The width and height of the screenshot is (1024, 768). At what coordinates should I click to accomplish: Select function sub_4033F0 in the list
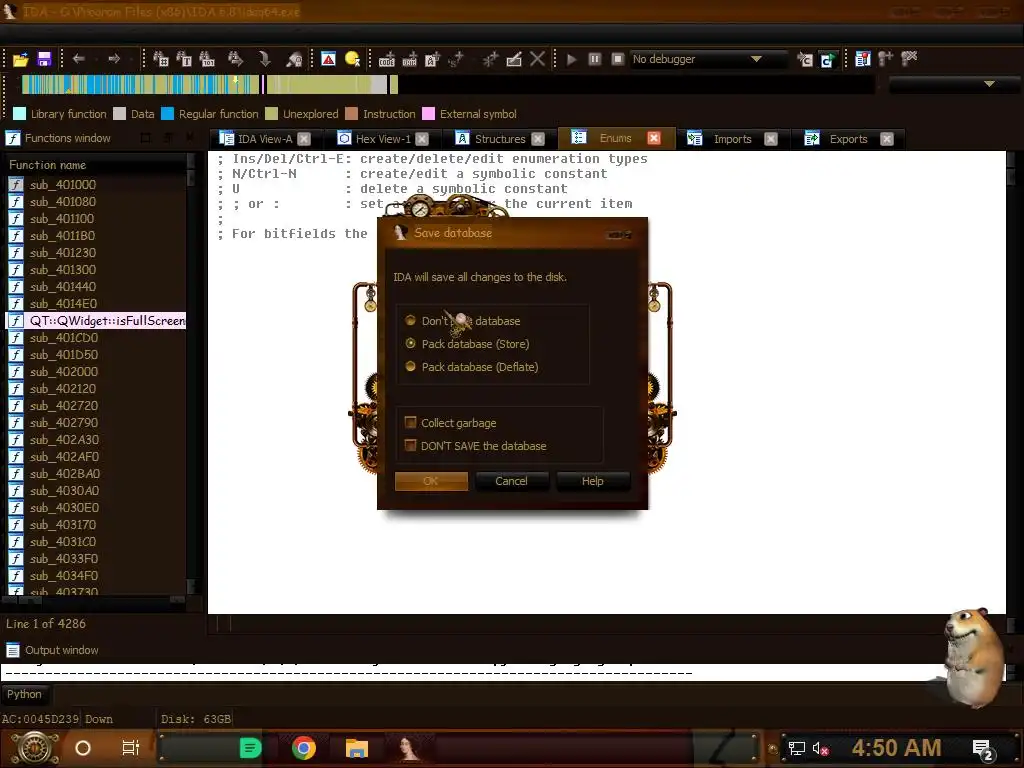[x=97, y=558]
